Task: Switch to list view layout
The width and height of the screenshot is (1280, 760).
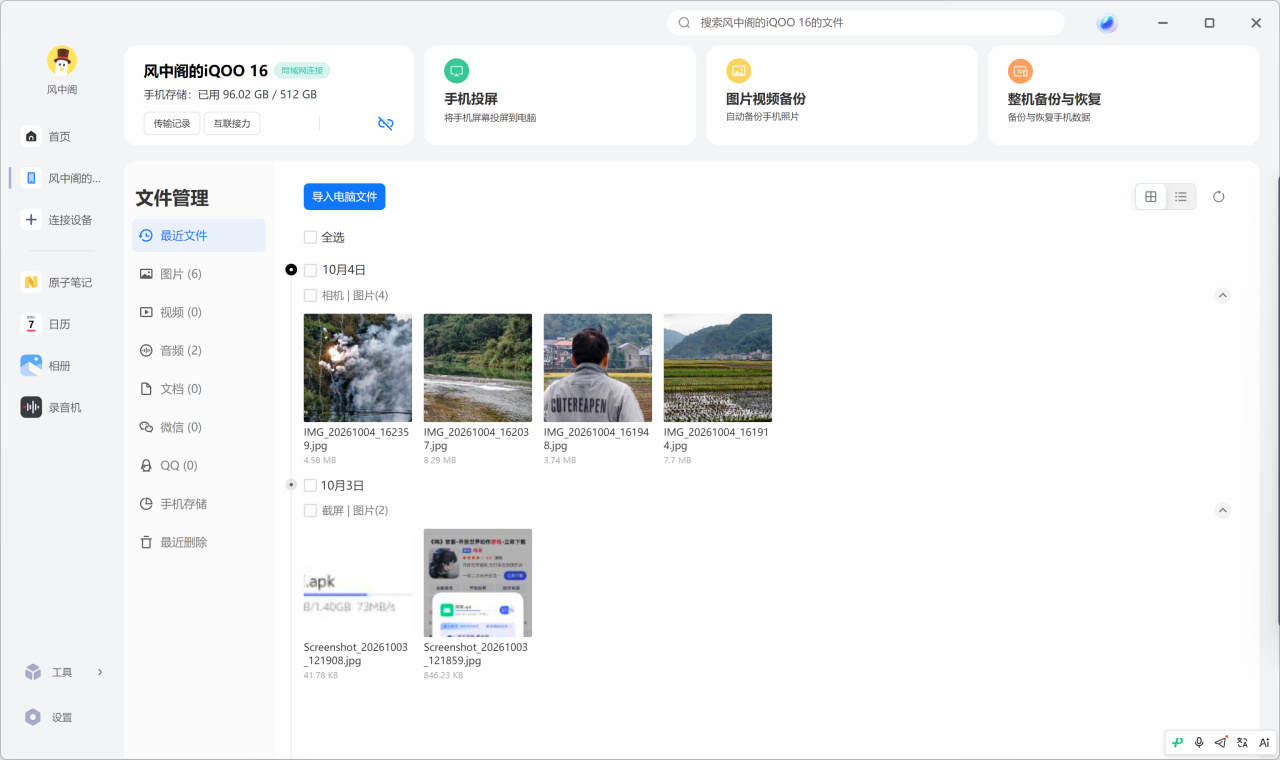Action: pos(1181,197)
